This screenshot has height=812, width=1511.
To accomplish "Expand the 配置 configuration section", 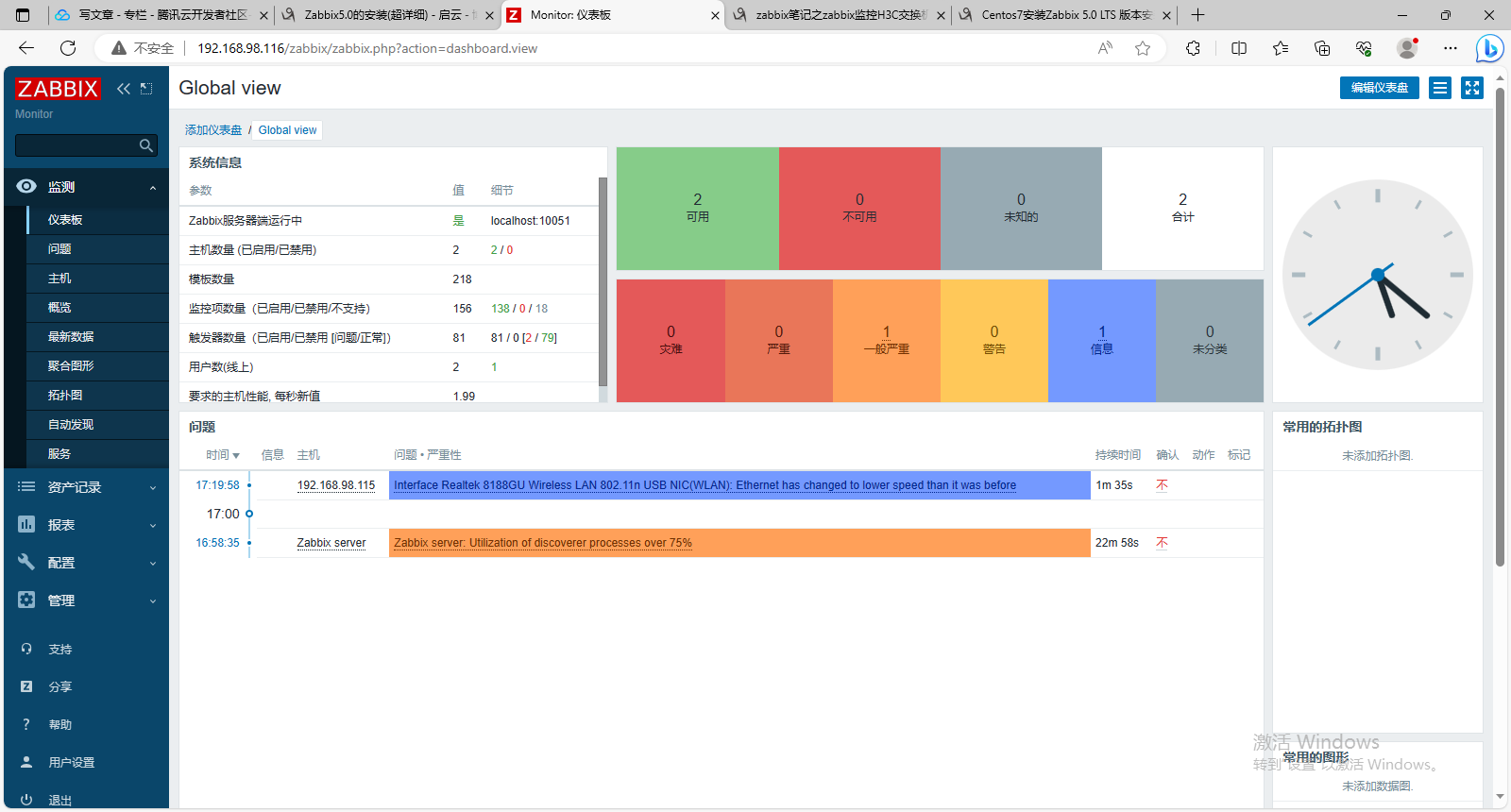I will (86, 563).
